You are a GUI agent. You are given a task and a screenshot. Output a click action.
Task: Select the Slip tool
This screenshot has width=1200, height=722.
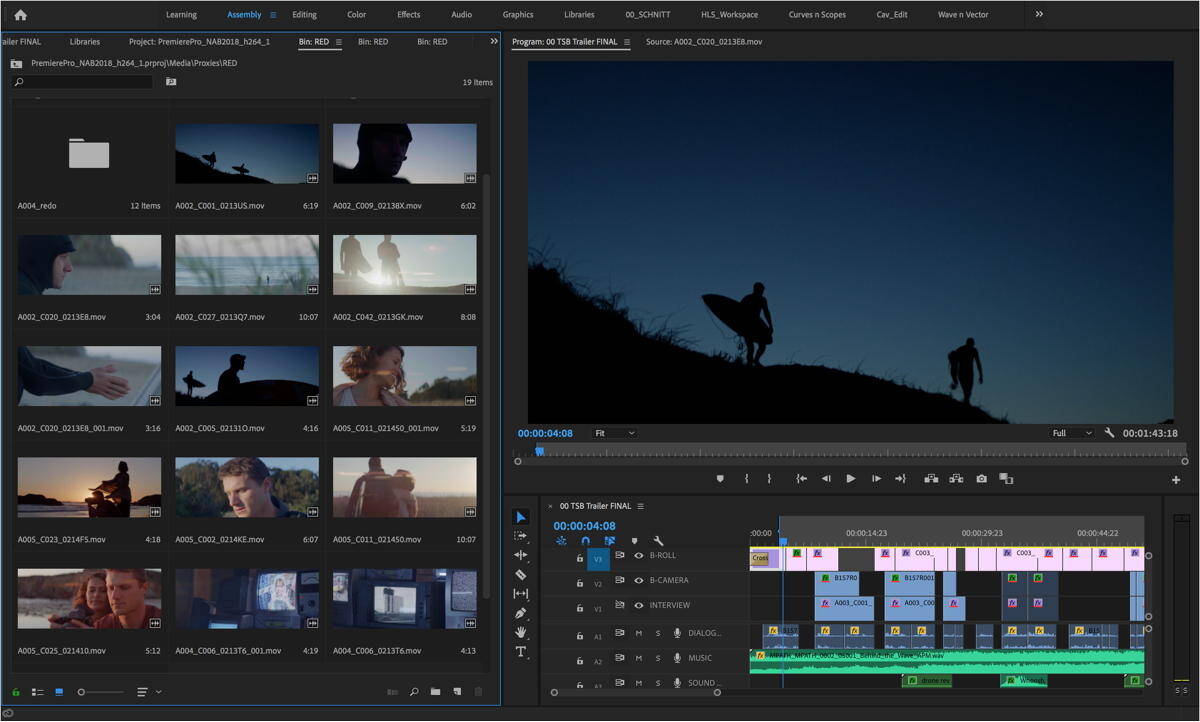pos(521,594)
